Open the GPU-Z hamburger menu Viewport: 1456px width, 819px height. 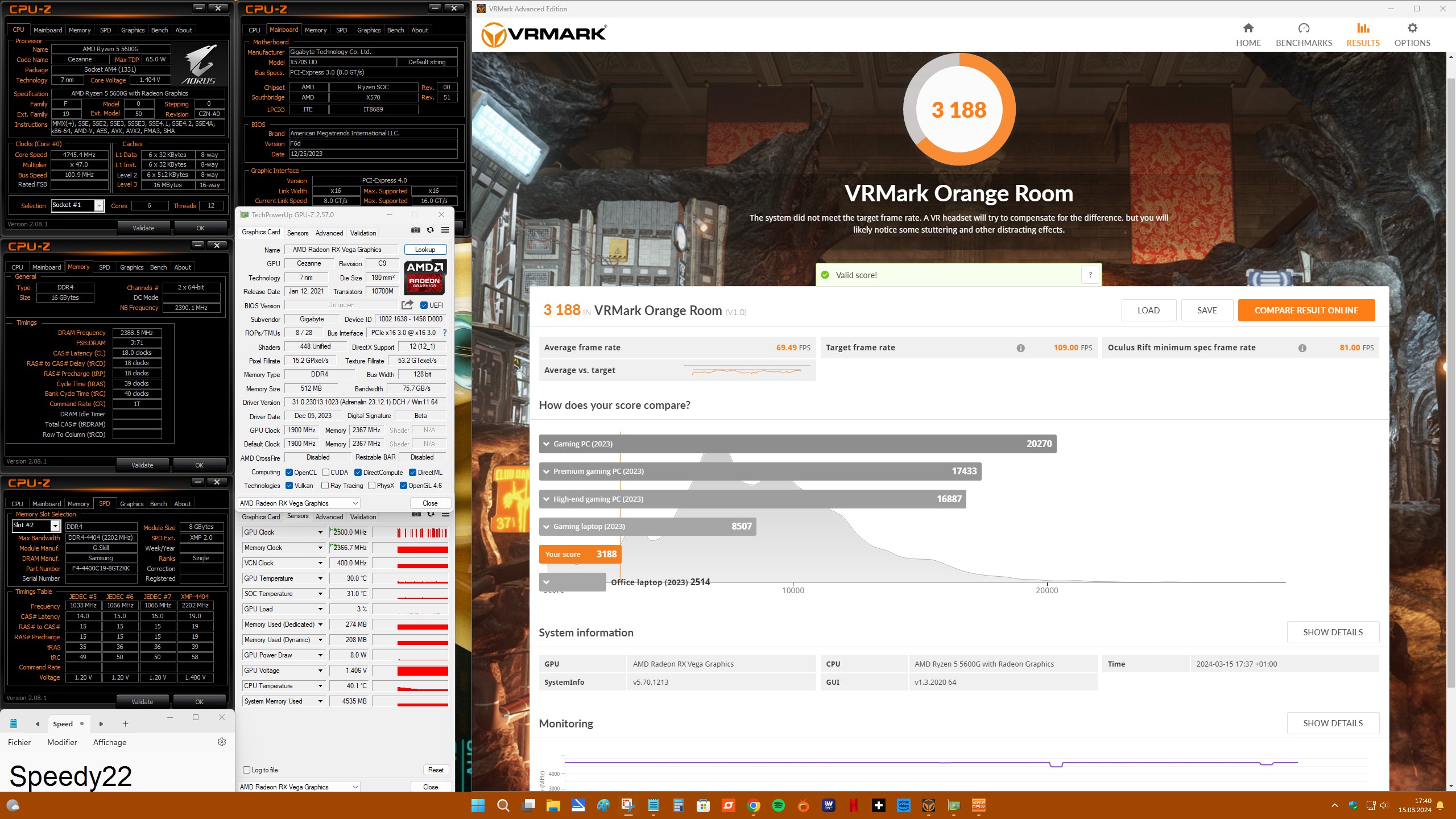click(x=445, y=230)
